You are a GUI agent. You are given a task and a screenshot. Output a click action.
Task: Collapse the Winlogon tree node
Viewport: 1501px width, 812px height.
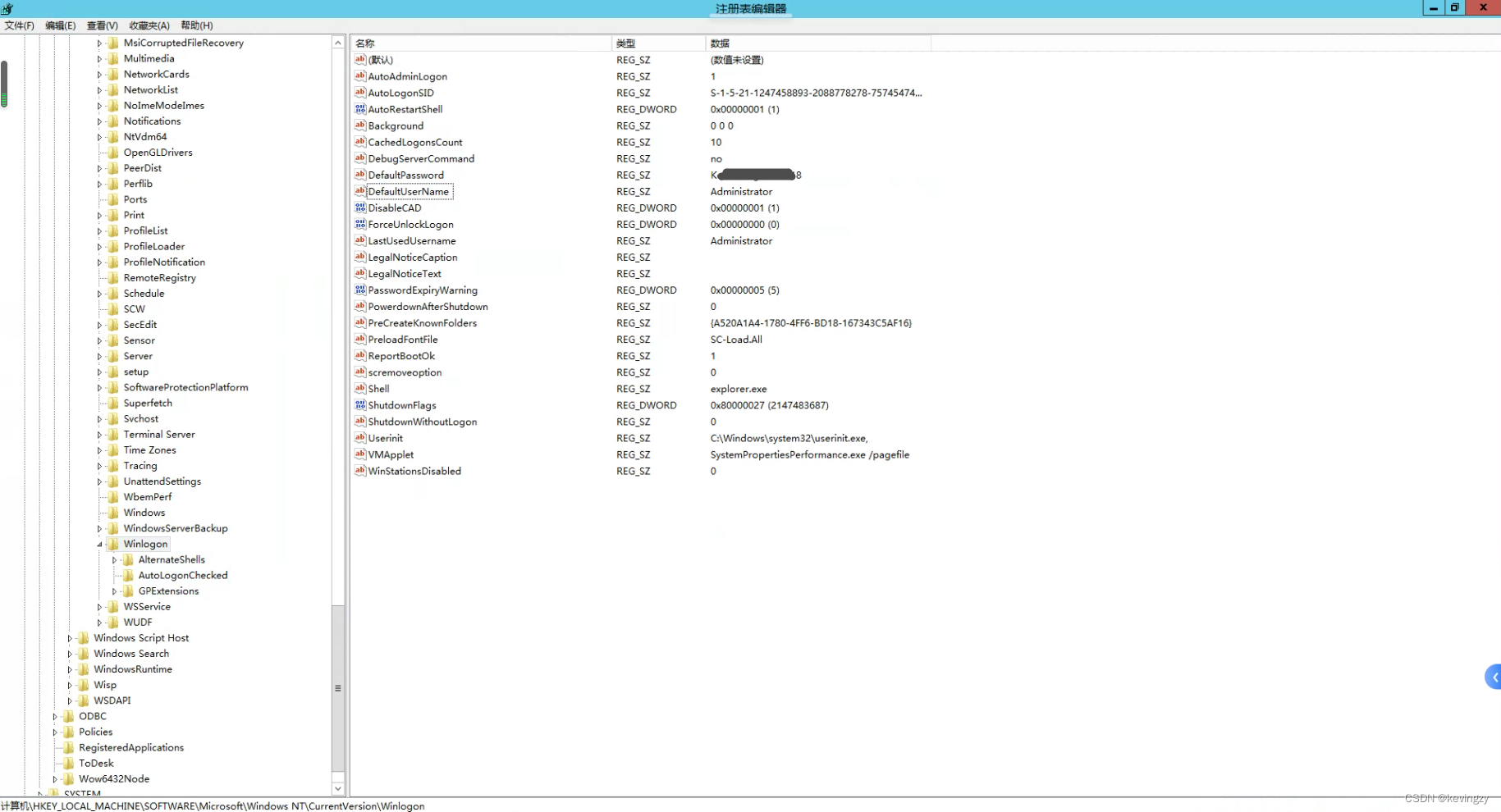pyautogui.click(x=99, y=544)
